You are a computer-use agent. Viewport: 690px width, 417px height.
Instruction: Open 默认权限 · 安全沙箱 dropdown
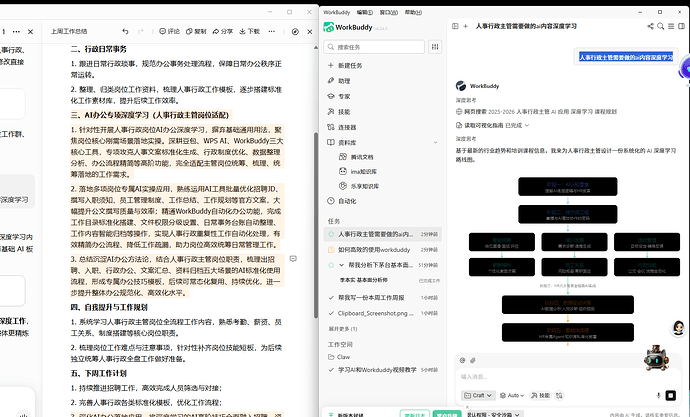tap(493, 414)
